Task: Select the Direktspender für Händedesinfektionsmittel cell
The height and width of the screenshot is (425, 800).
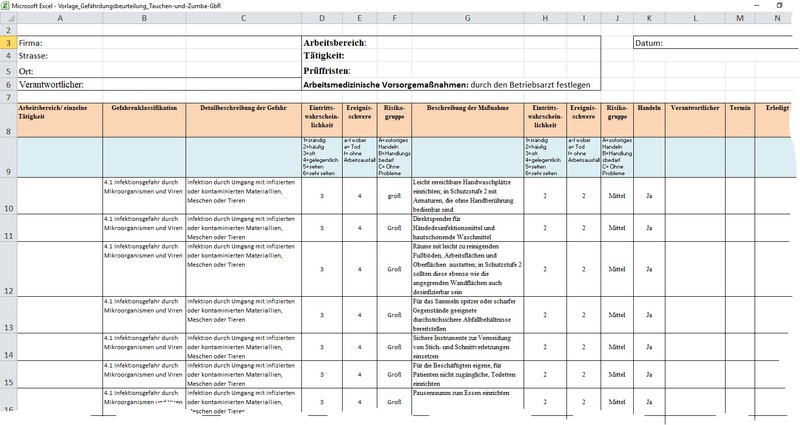Action: pyautogui.click(x=468, y=227)
